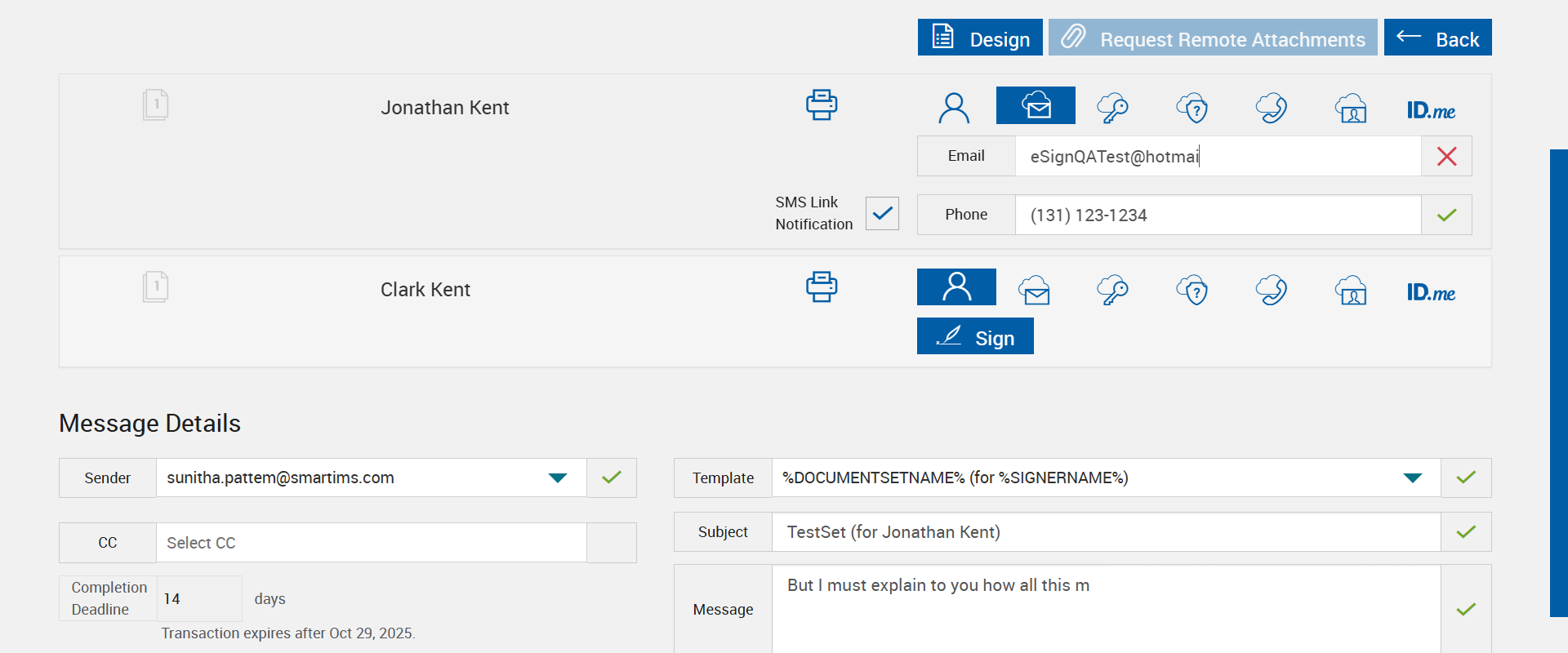1568x653 pixels.
Task: Pick password key authentication for Clark Kent
Action: pyautogui.click(x=1112, y=290)
